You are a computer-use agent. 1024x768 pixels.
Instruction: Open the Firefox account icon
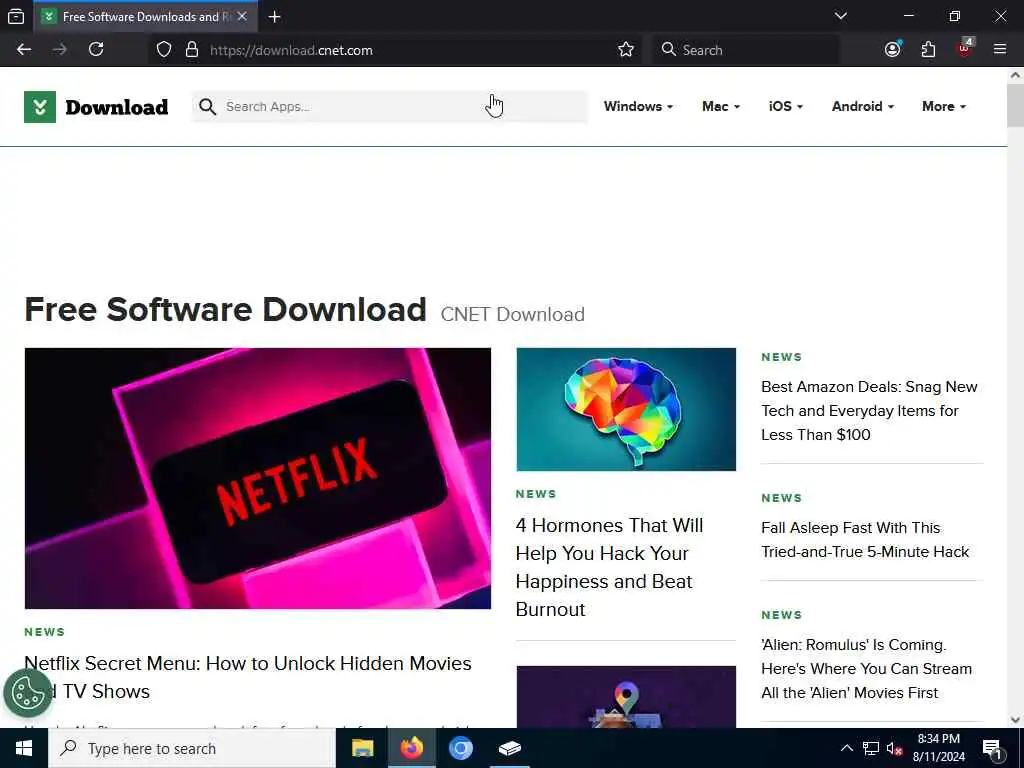click(893, 50)
